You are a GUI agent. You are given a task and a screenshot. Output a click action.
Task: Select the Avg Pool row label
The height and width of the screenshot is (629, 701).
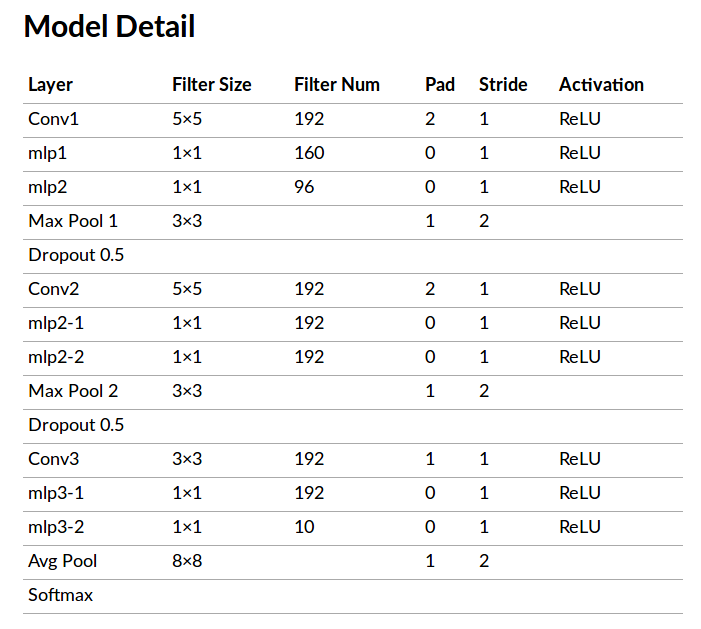(x=63, y=561)
